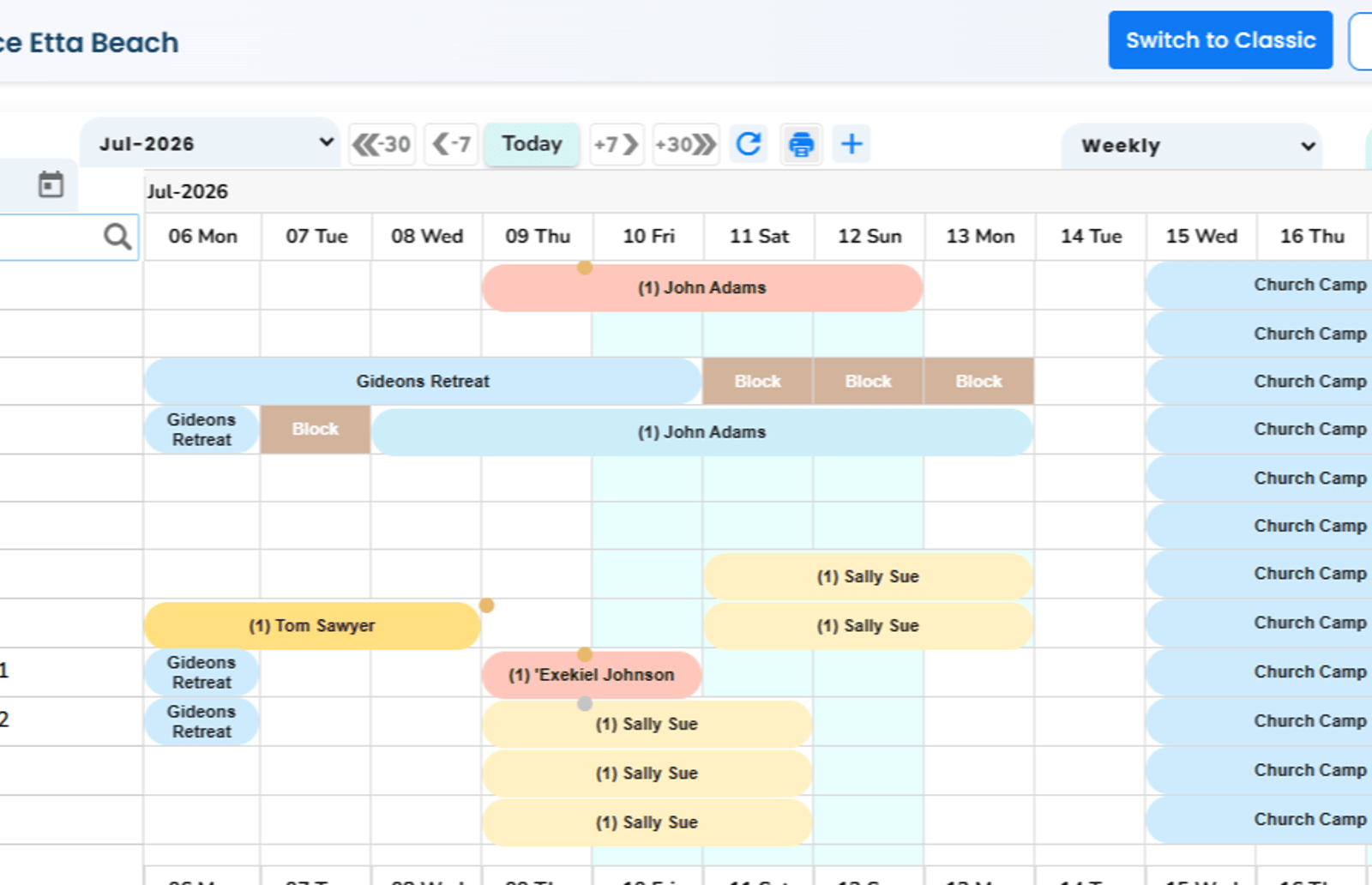1372x885 pixels.
Task: Select the 09 Thu column header
Action: [538, 237]
